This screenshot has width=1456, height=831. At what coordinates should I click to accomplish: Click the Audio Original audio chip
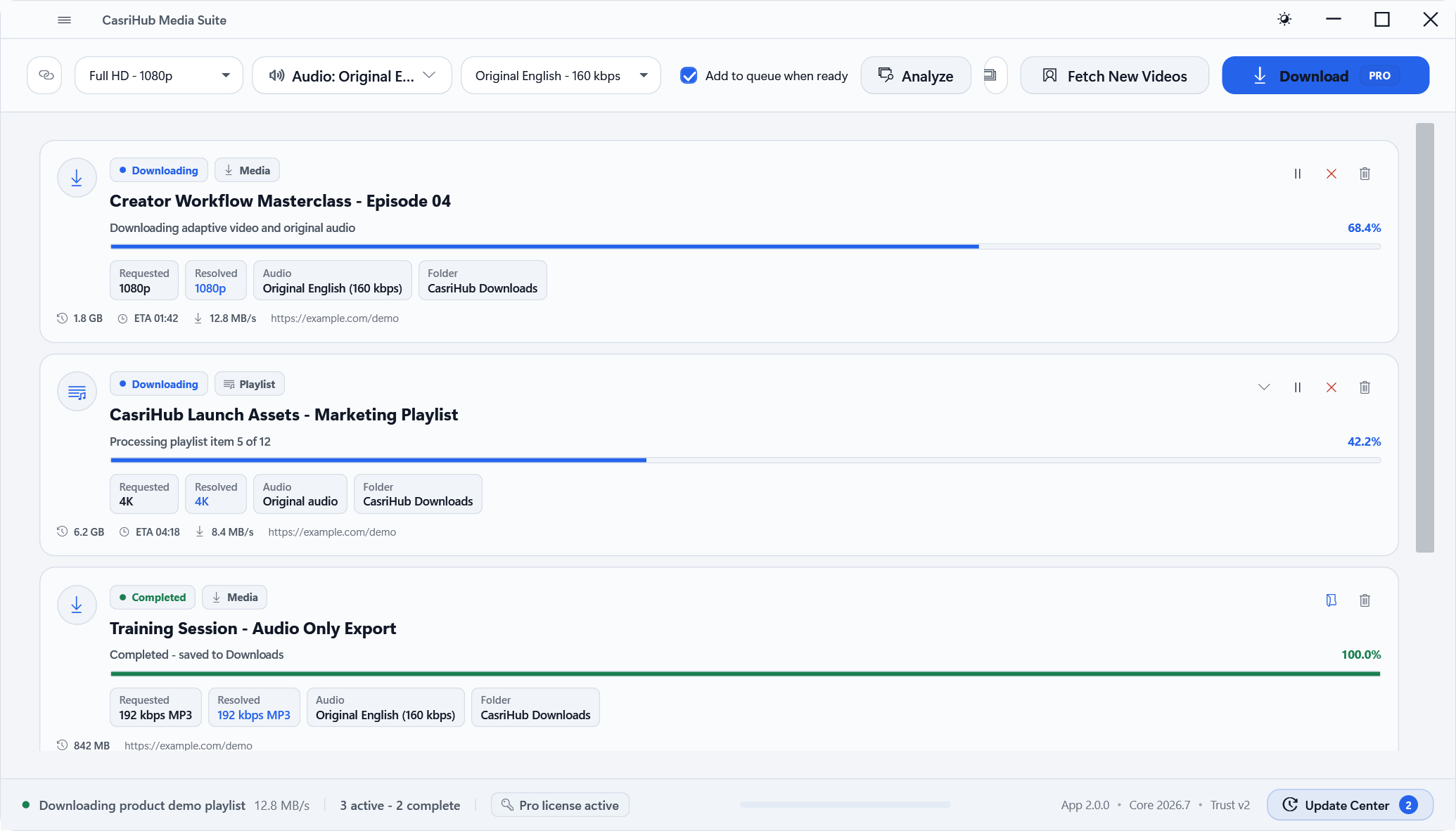coord(300,494)
